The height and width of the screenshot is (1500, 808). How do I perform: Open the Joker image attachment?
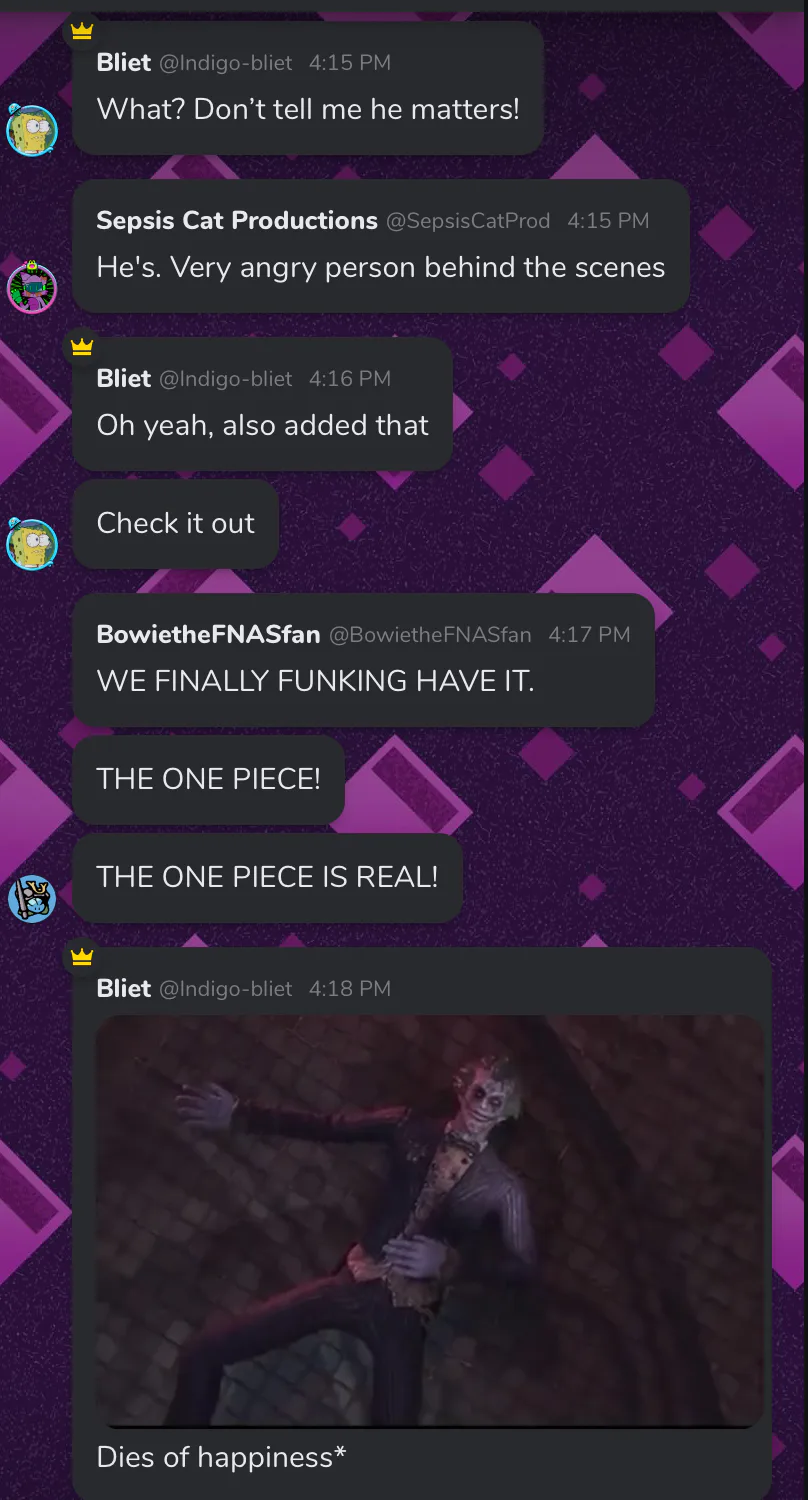(429, 1221)
